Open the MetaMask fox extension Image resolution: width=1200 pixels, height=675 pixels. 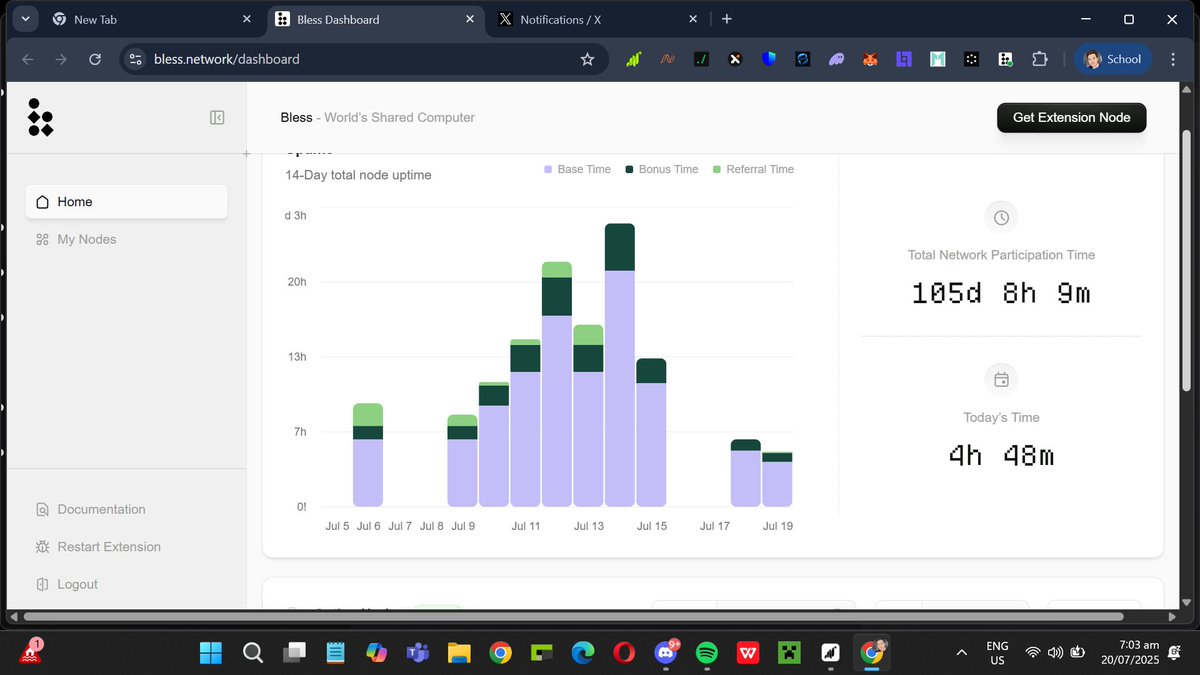(x=870, y=59)
